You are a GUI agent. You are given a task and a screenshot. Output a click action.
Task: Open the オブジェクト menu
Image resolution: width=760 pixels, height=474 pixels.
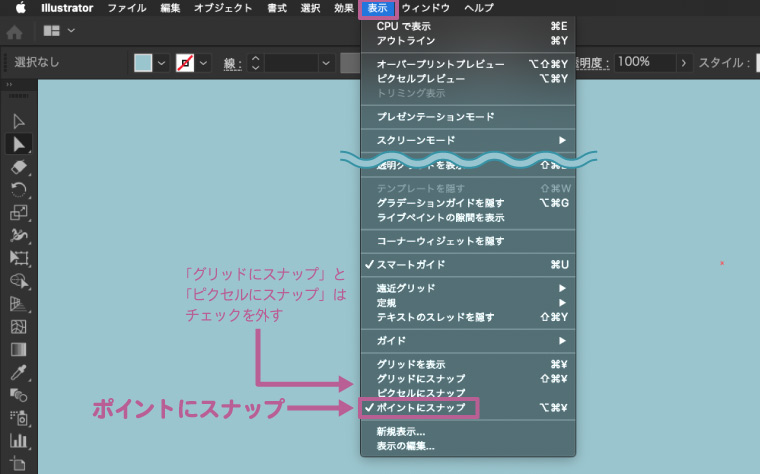(223, 8)
